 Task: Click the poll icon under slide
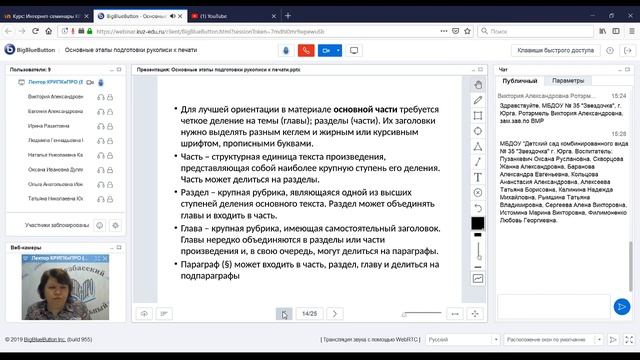click(164, 313)
